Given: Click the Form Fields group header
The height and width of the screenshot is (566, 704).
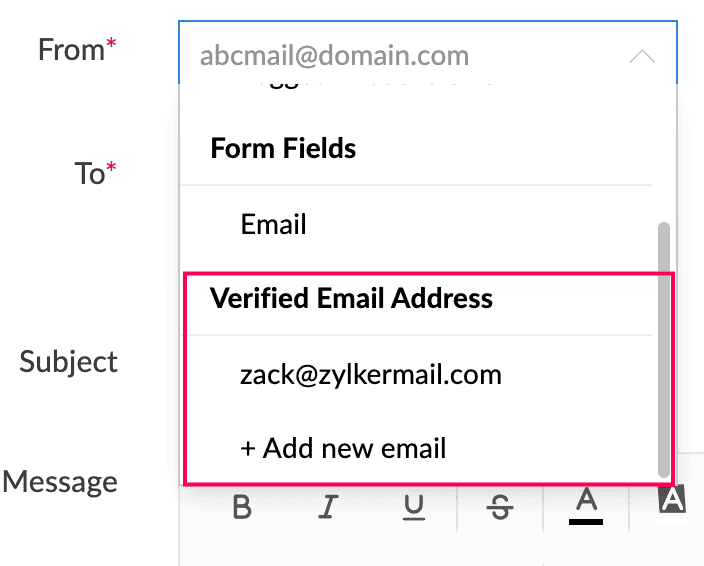Looking at the screenshot, I should (283, 148).
